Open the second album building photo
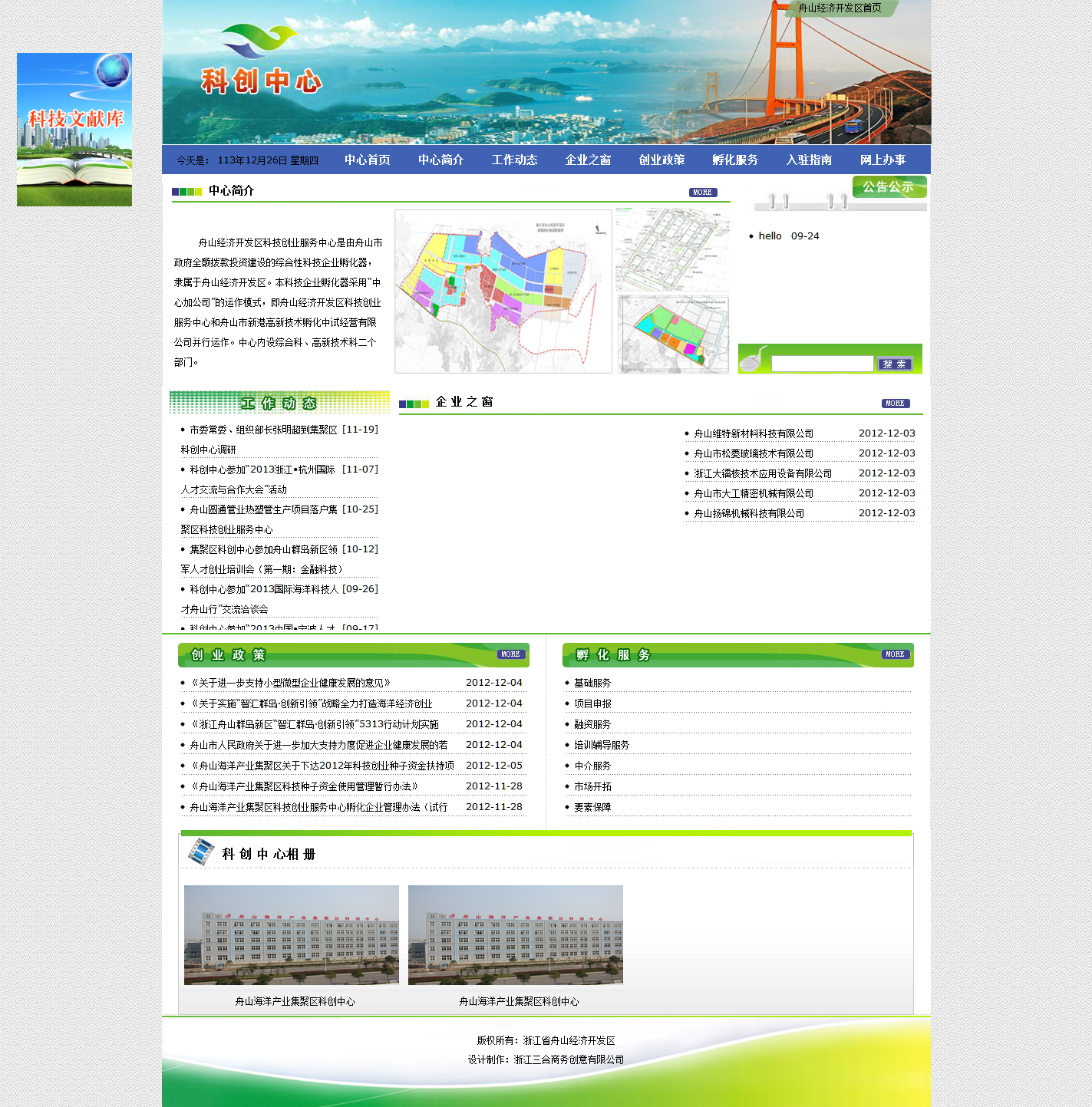 [516, 935]
